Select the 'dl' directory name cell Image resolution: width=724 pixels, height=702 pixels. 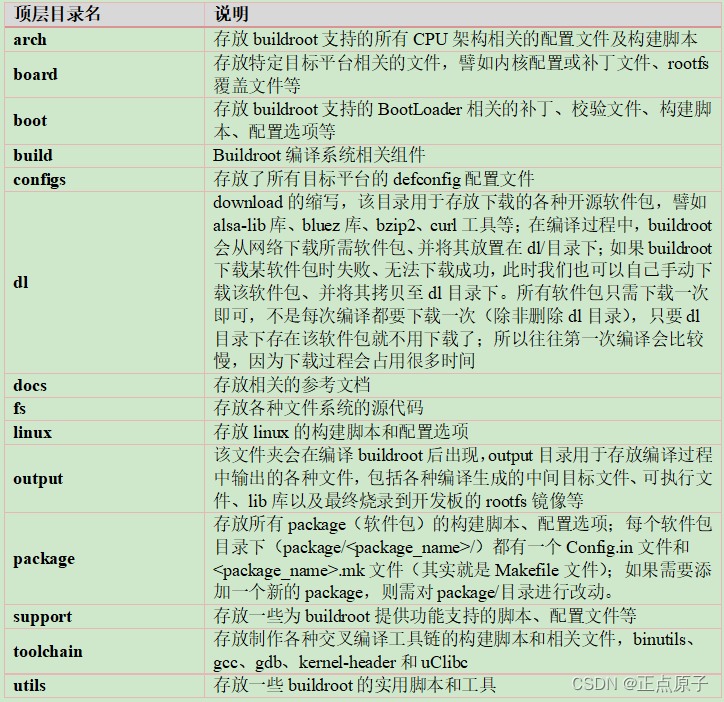(x=104, y=282)
